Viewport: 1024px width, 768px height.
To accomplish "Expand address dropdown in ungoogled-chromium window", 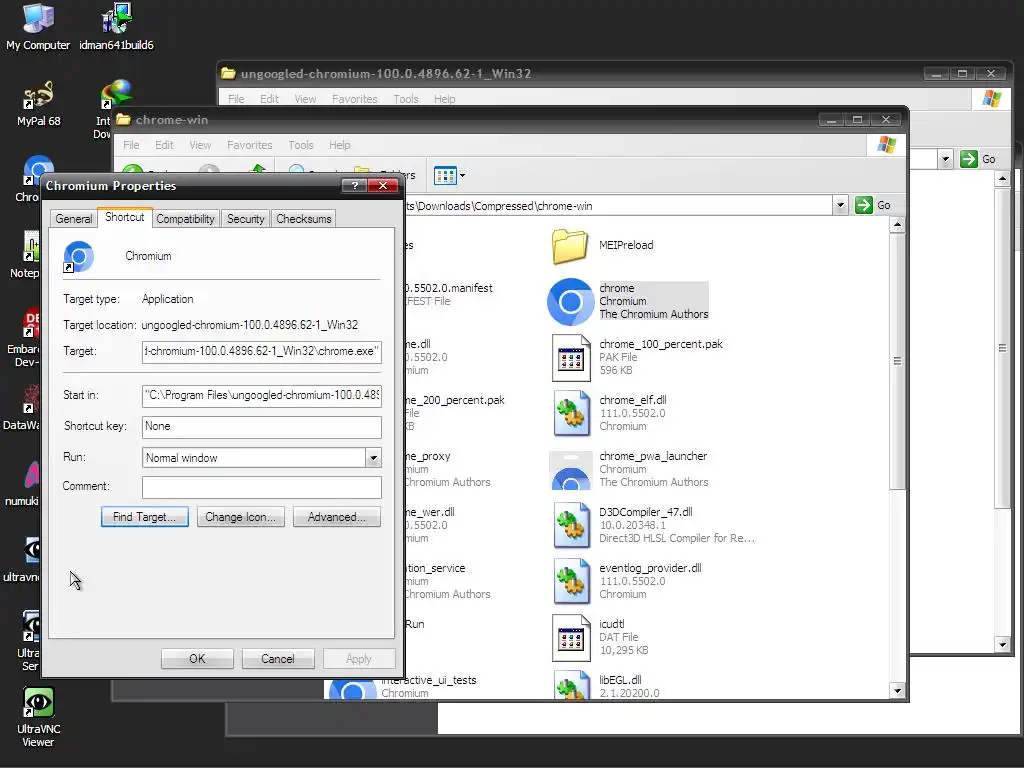I will [945, 159].
